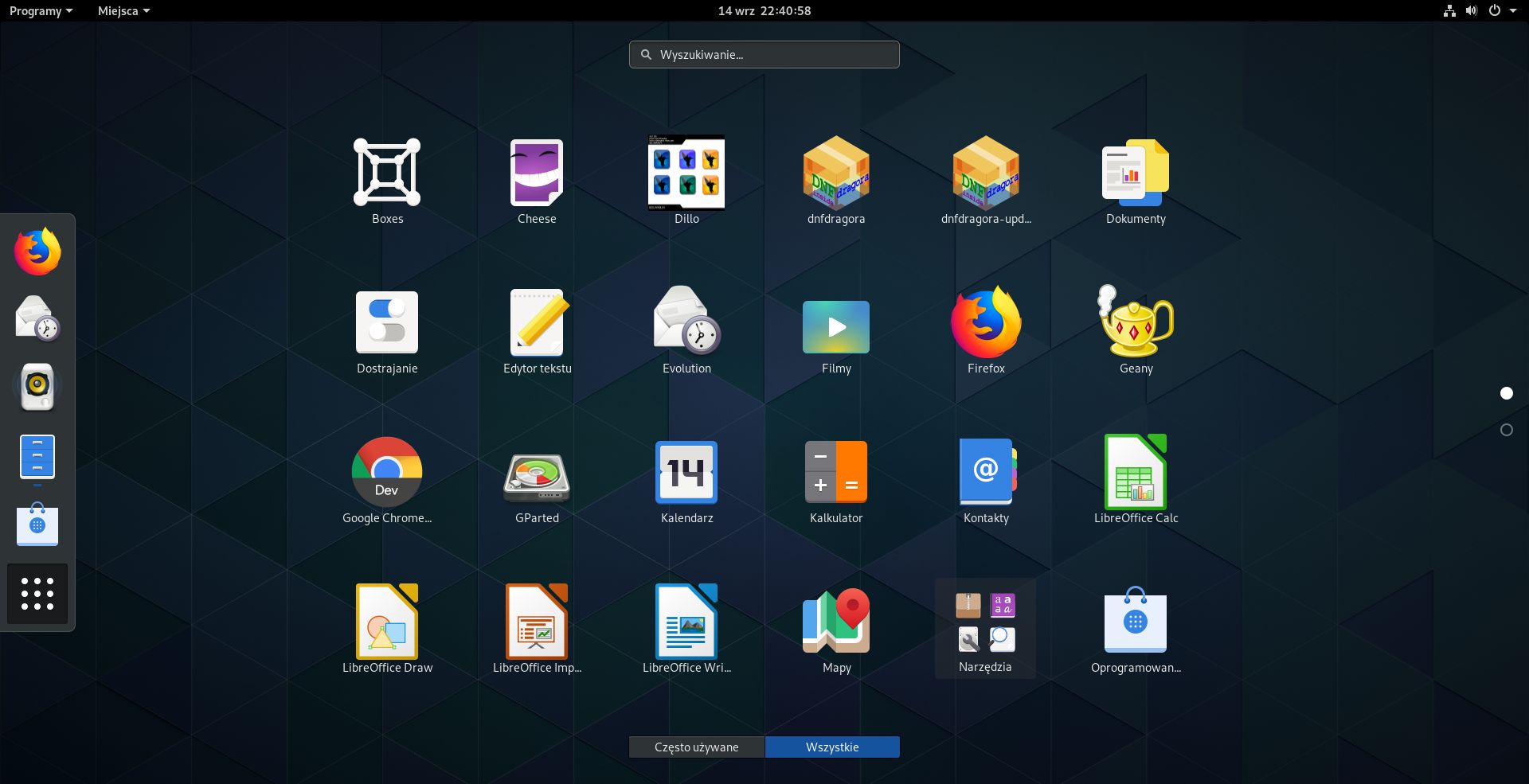This screenshot has height=784, width=1529.
Task: Select the Wszystkie tab
Action: coord(832,747)
